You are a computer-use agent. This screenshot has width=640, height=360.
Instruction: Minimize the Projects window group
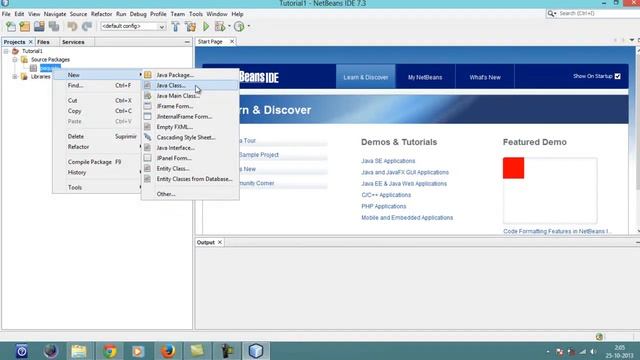tap(187, 42)
